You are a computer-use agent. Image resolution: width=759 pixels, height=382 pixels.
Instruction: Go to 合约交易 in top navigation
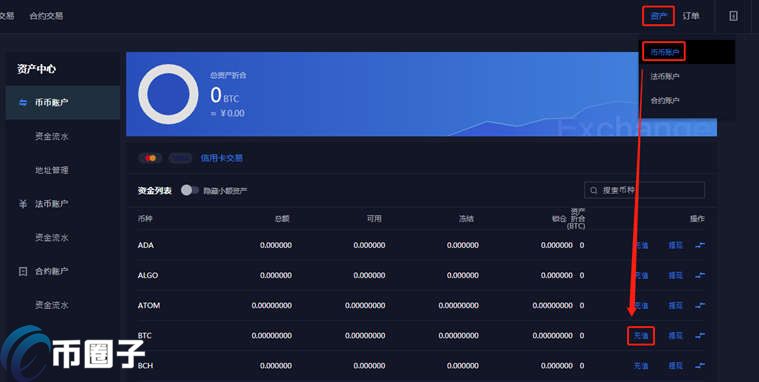click(46, 16)
